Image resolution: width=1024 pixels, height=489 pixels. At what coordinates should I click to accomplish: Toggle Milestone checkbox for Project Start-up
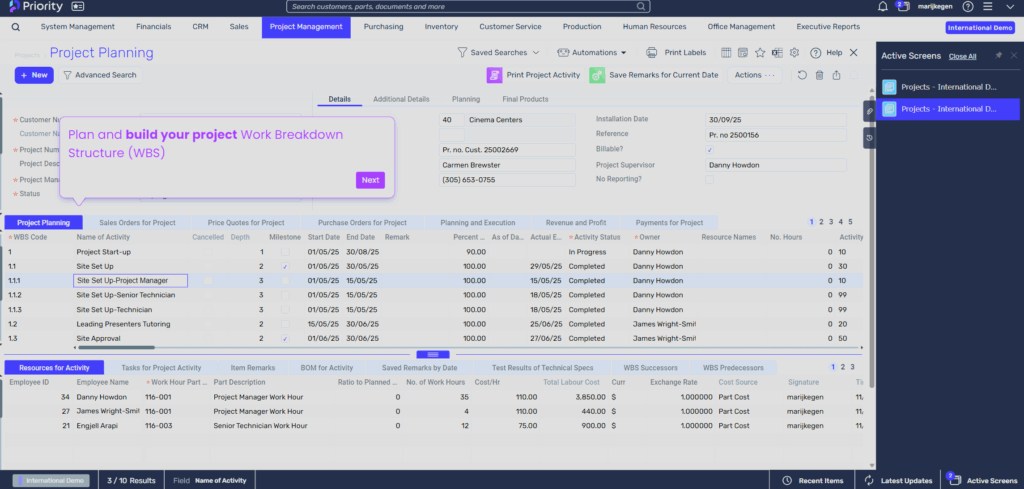[285, 252]
